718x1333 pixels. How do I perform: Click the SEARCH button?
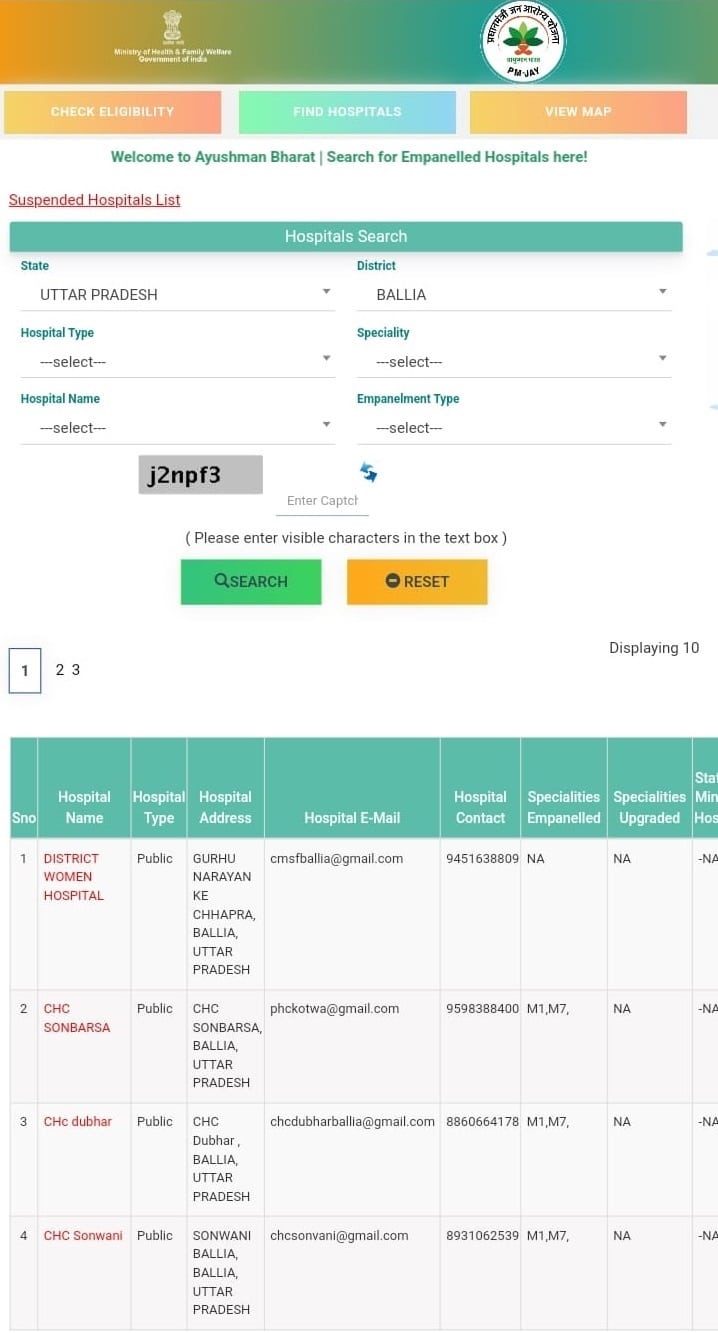click(250, 581)
